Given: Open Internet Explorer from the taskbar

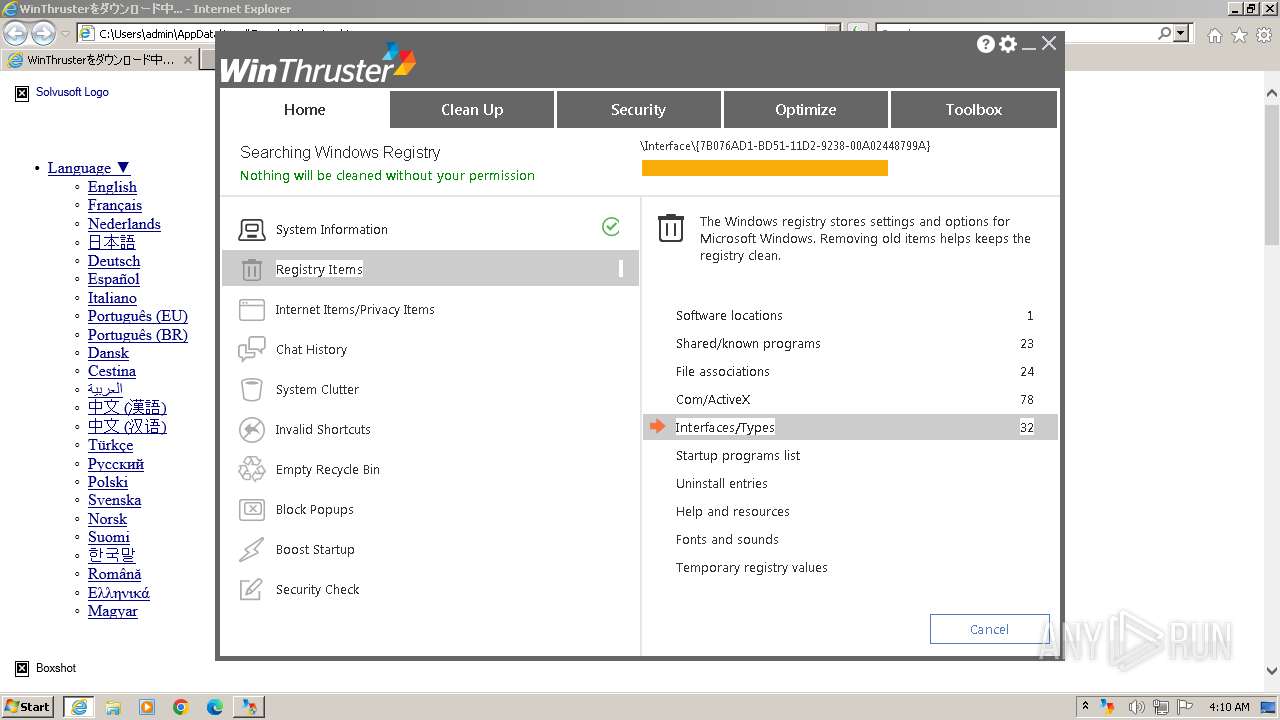Looking at the screenshot, I should pyautogui.click(x=78, y=707).
